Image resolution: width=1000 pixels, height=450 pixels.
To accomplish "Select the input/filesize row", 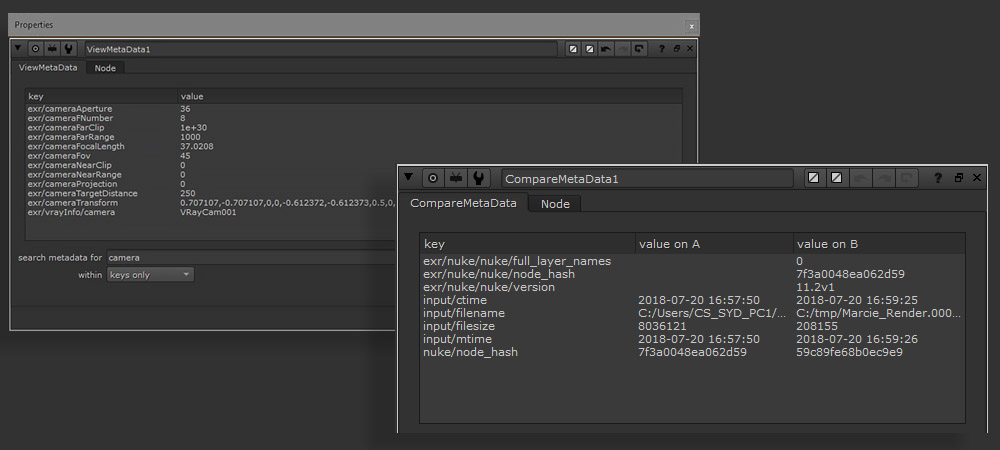I will coord(692,326).
